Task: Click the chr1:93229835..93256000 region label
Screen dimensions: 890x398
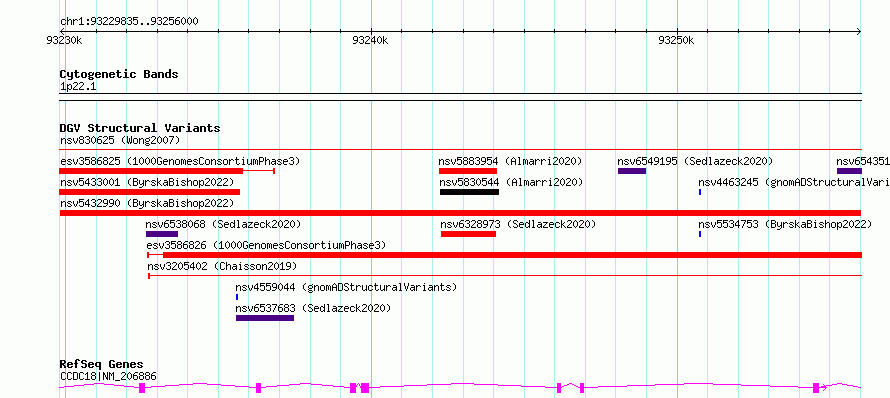Action: pos(129,22)
